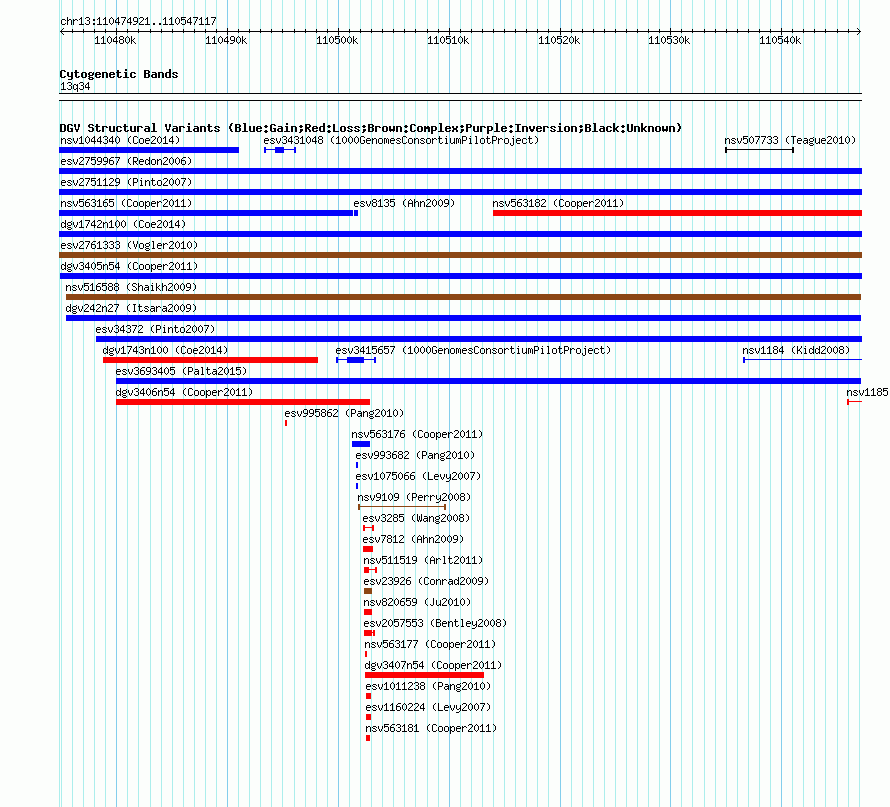
Task: Select the red dgv3406n54 loss bar
Action: tap(243, 402)
